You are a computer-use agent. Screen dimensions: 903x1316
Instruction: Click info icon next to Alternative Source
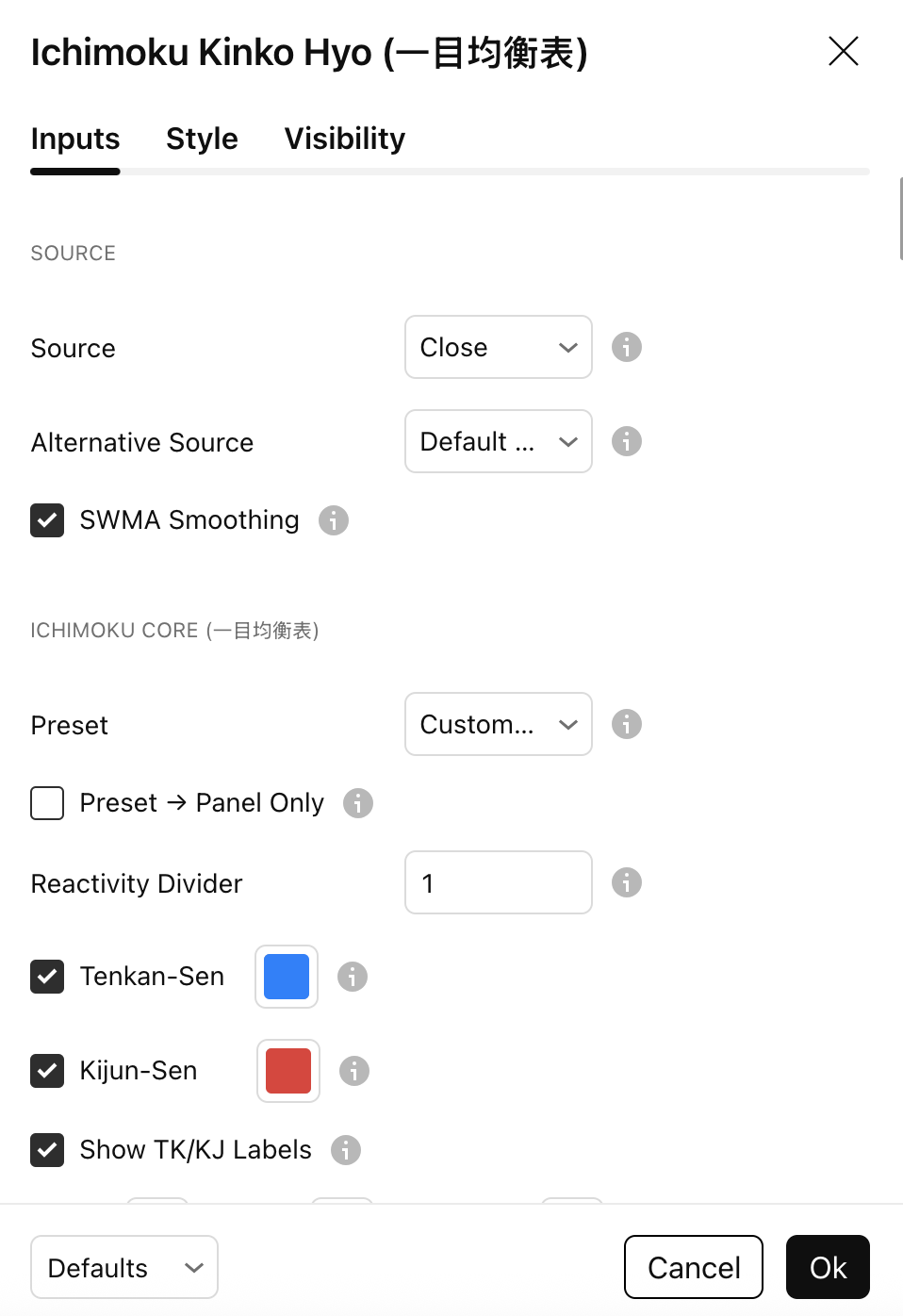coord(627,441)
